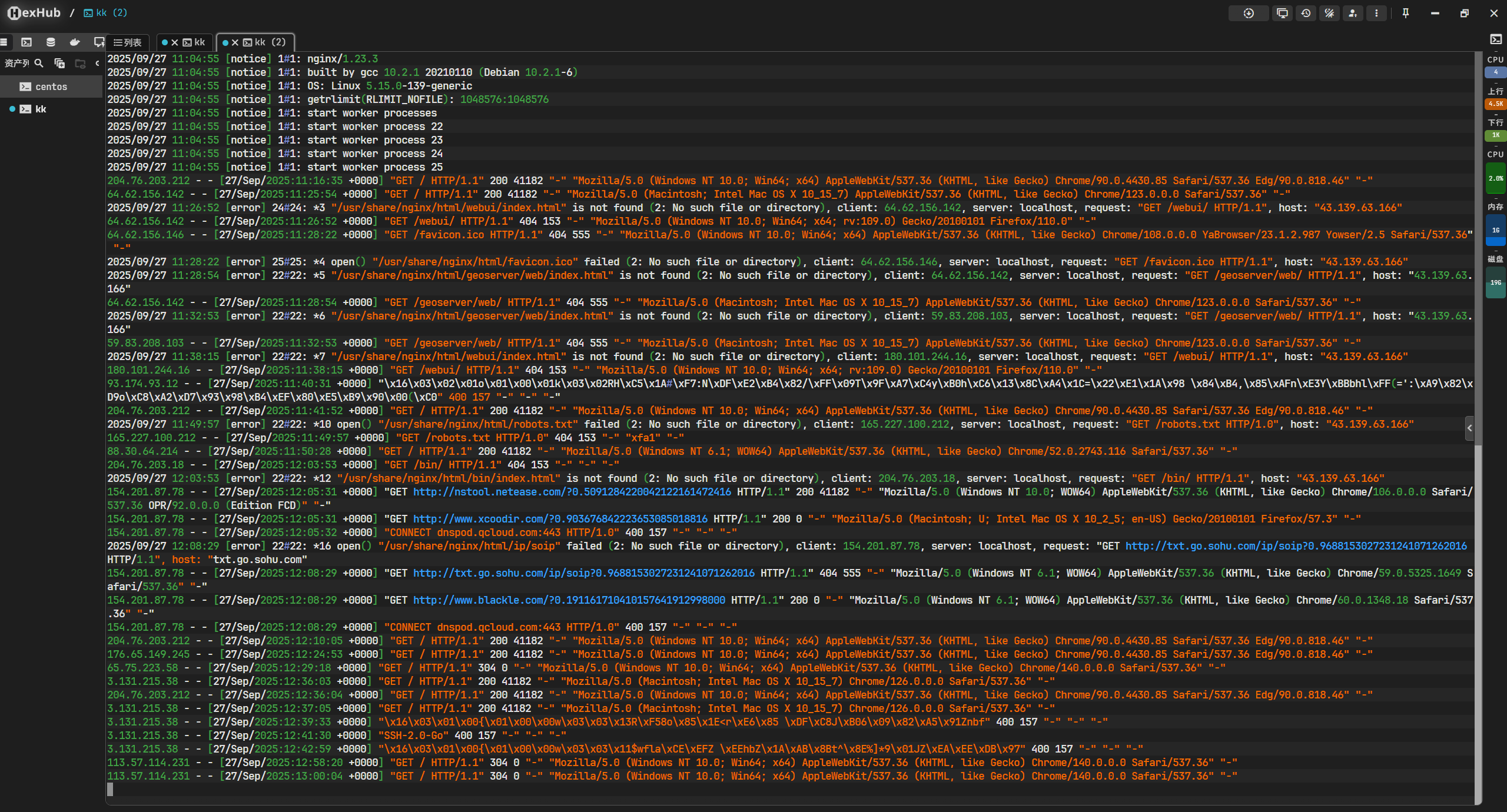Click the terminal icon in left toolbar
The width and height of the screenshot is (1507, 812).
coord(26,42)
